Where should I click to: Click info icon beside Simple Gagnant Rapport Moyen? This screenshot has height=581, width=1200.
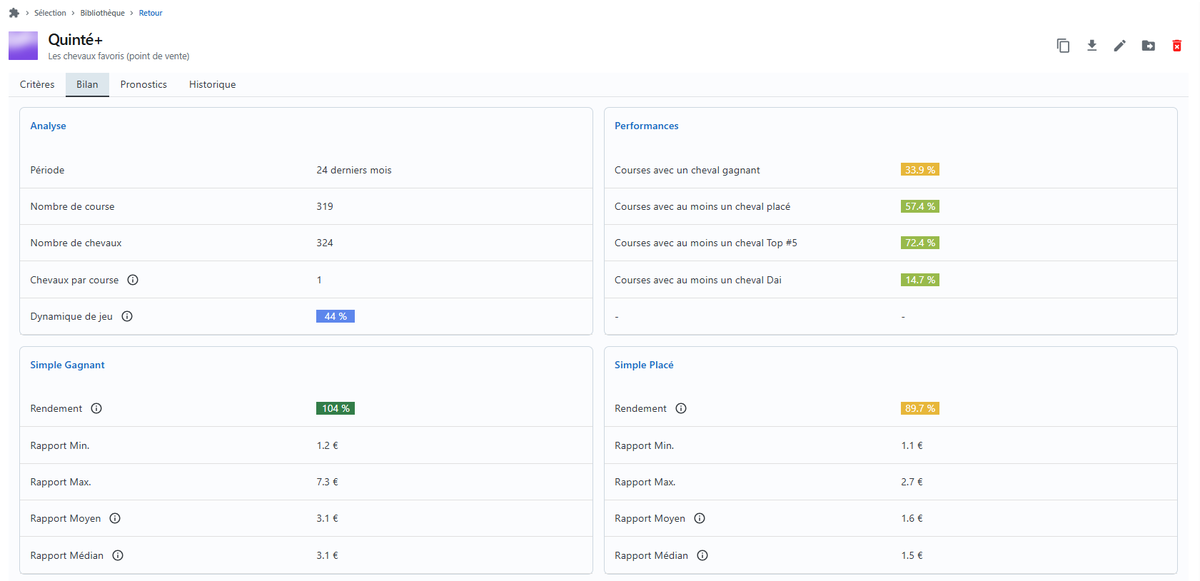click(115, 518)
